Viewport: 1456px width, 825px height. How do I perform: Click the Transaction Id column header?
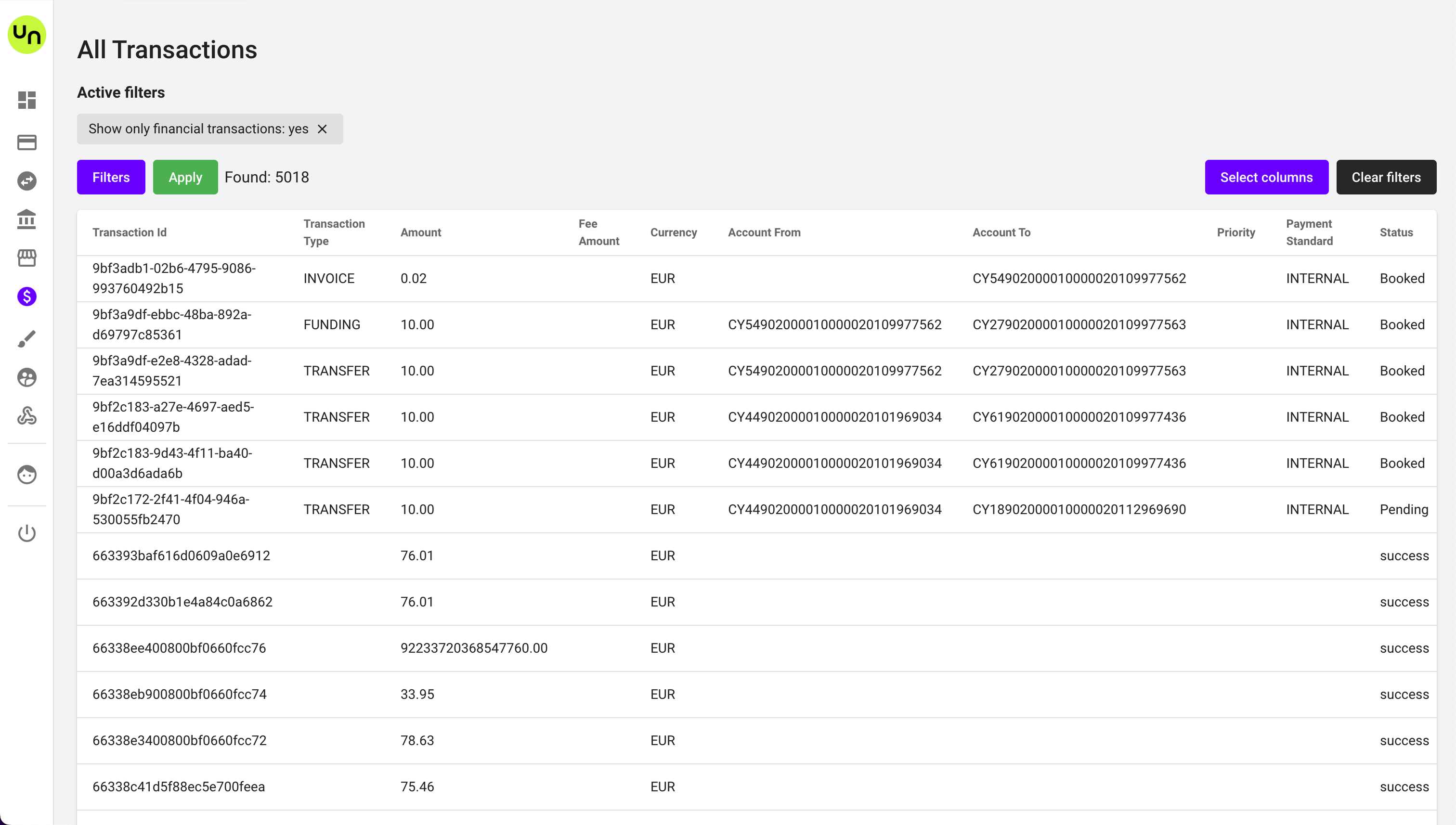129,232
